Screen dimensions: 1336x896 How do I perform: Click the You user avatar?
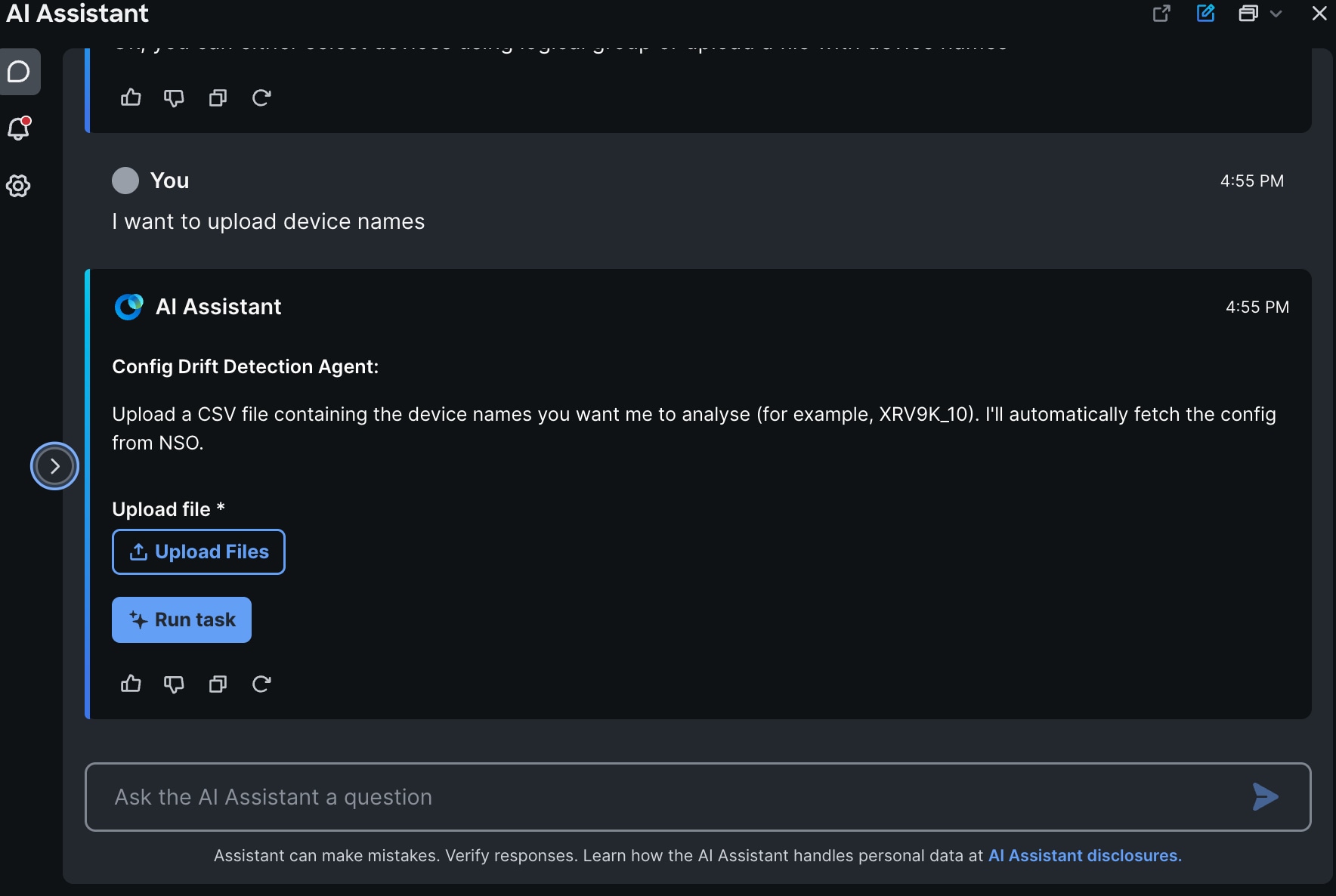coord(125,181)
